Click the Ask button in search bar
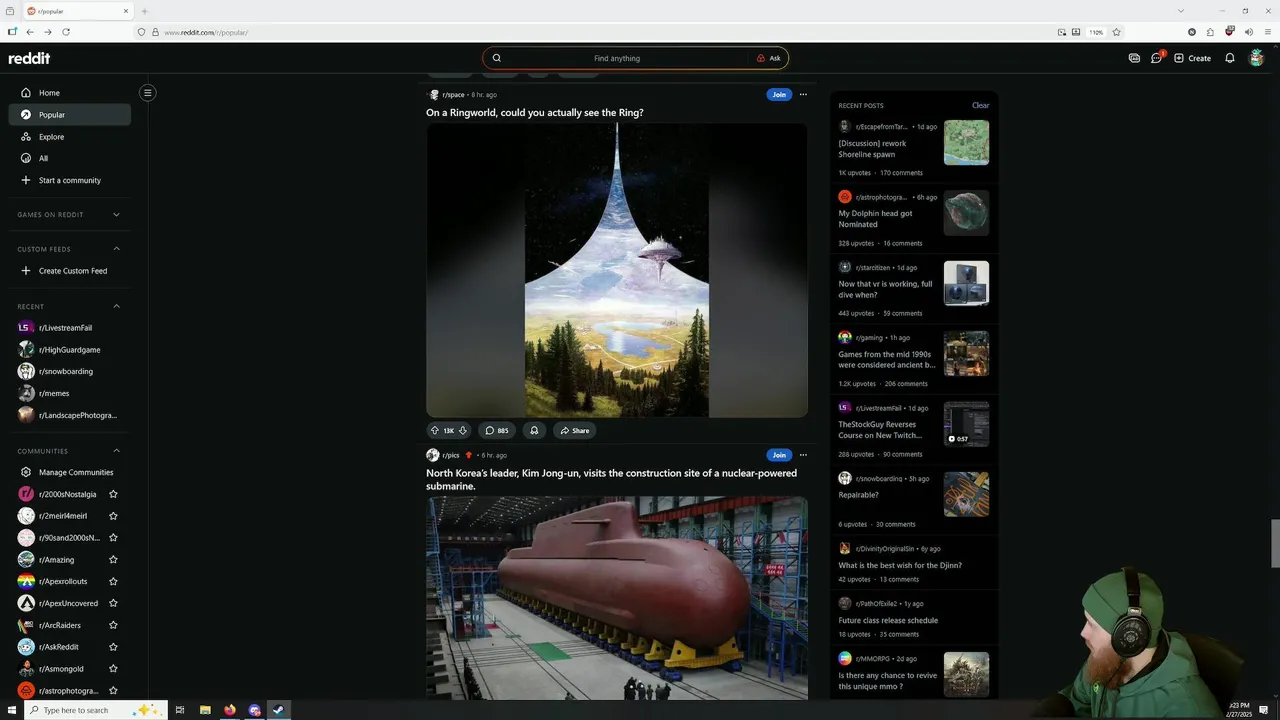 coord(768,58)
